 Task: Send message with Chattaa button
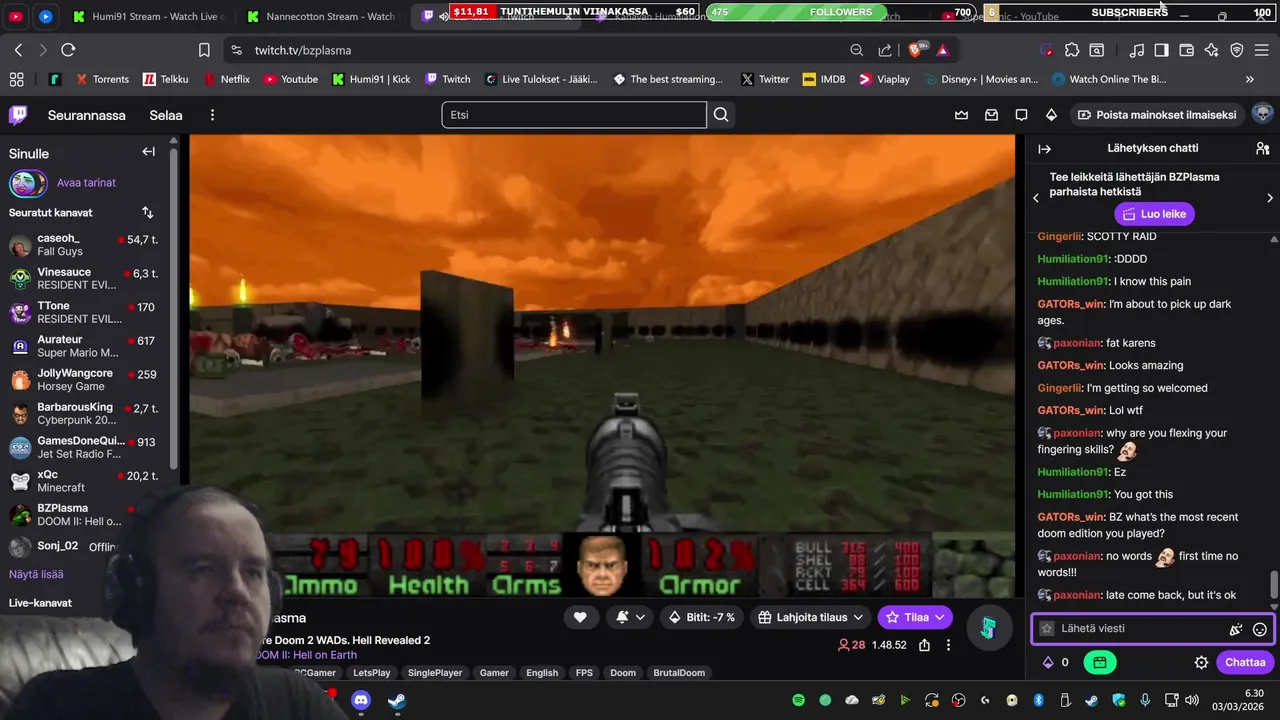tap(1245, 662)
